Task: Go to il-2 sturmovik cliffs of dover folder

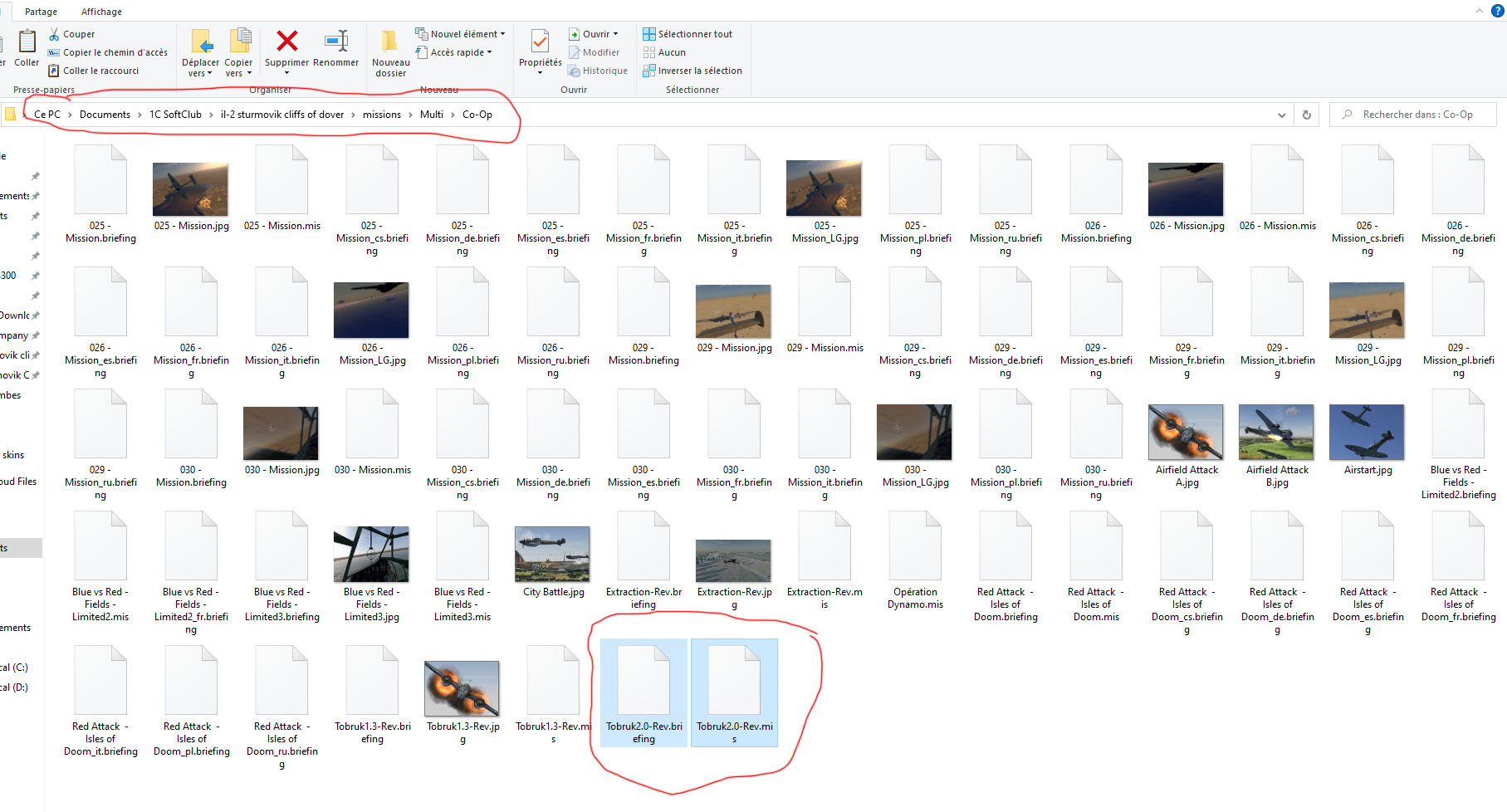Action: [x=282, y=115]
